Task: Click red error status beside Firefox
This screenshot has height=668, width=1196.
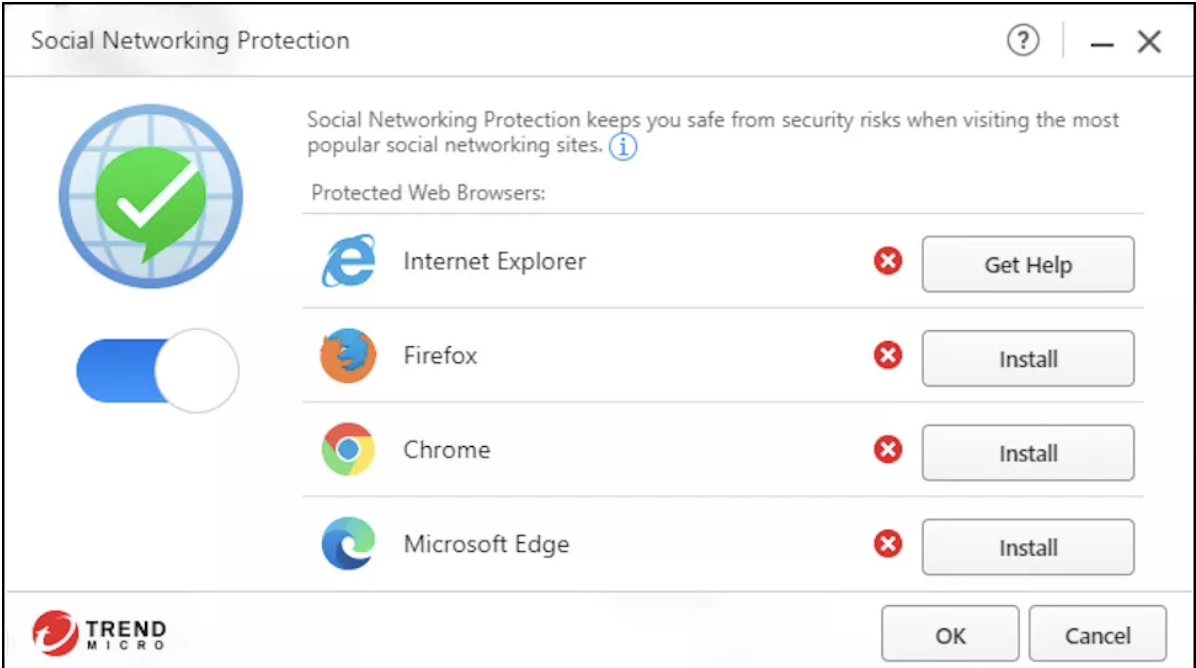Action: [x=888, y=355]
